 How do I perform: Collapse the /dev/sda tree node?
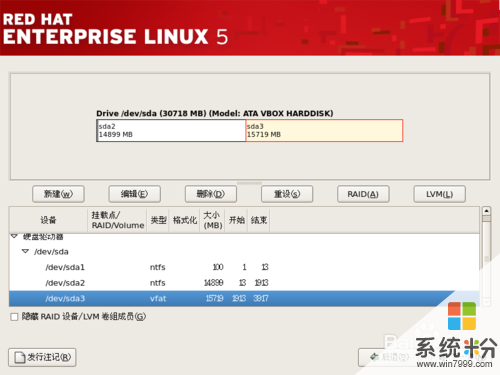[x=25, y=251]
